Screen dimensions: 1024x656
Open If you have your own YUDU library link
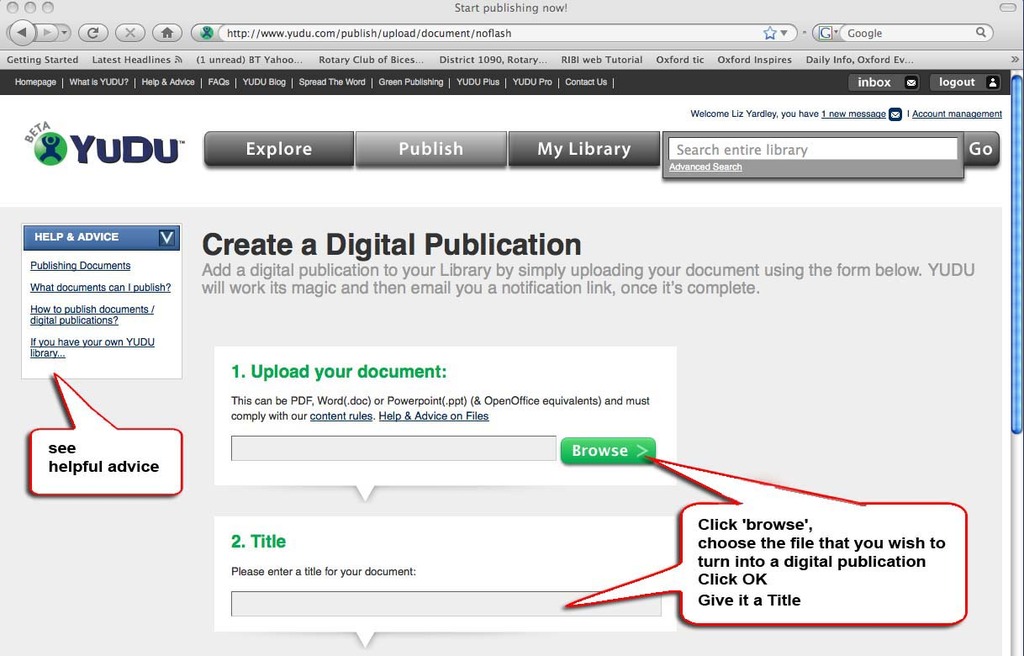(x=92, y=347)
